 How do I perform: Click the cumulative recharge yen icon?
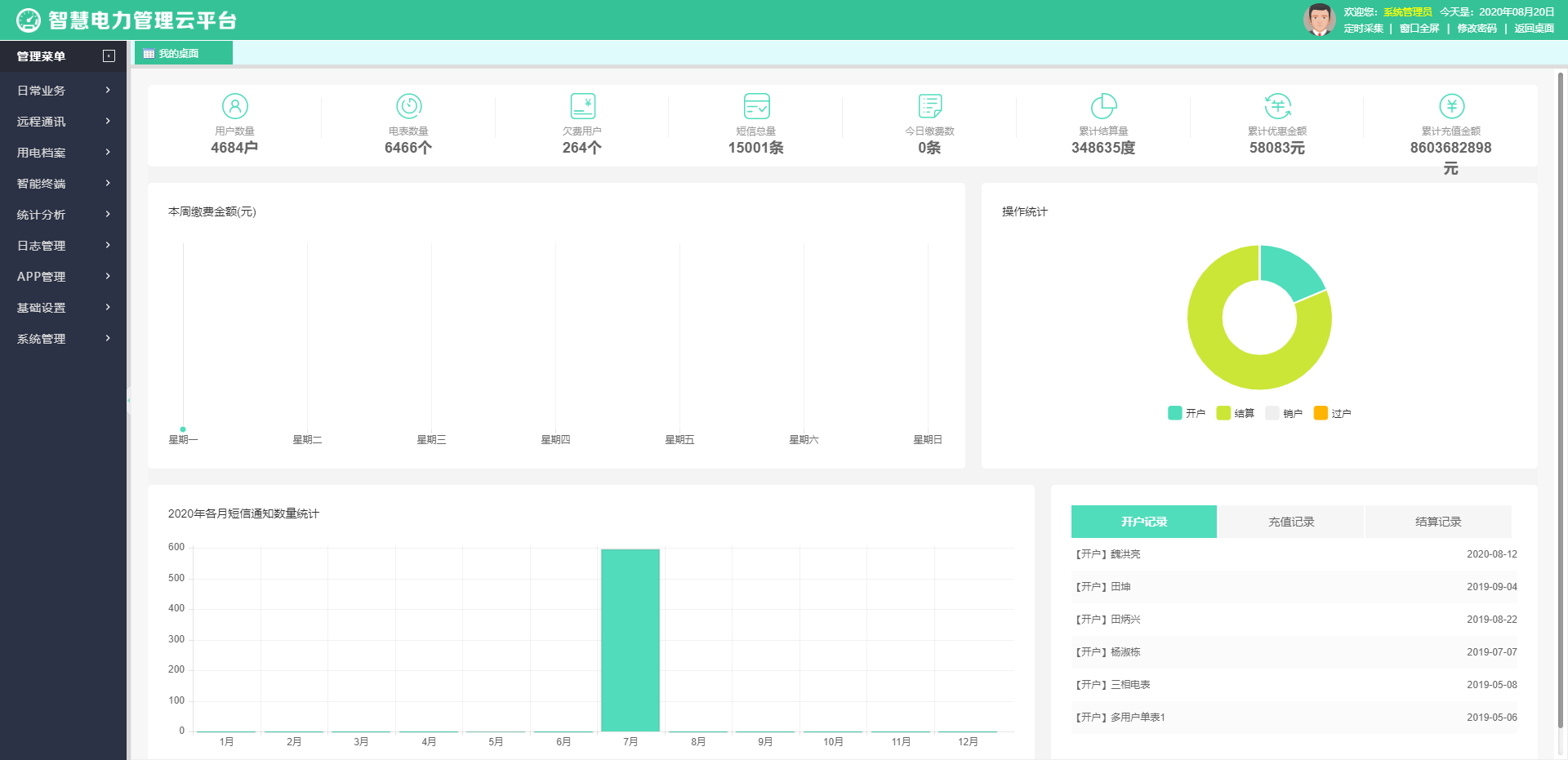[x=1451, y=106]
